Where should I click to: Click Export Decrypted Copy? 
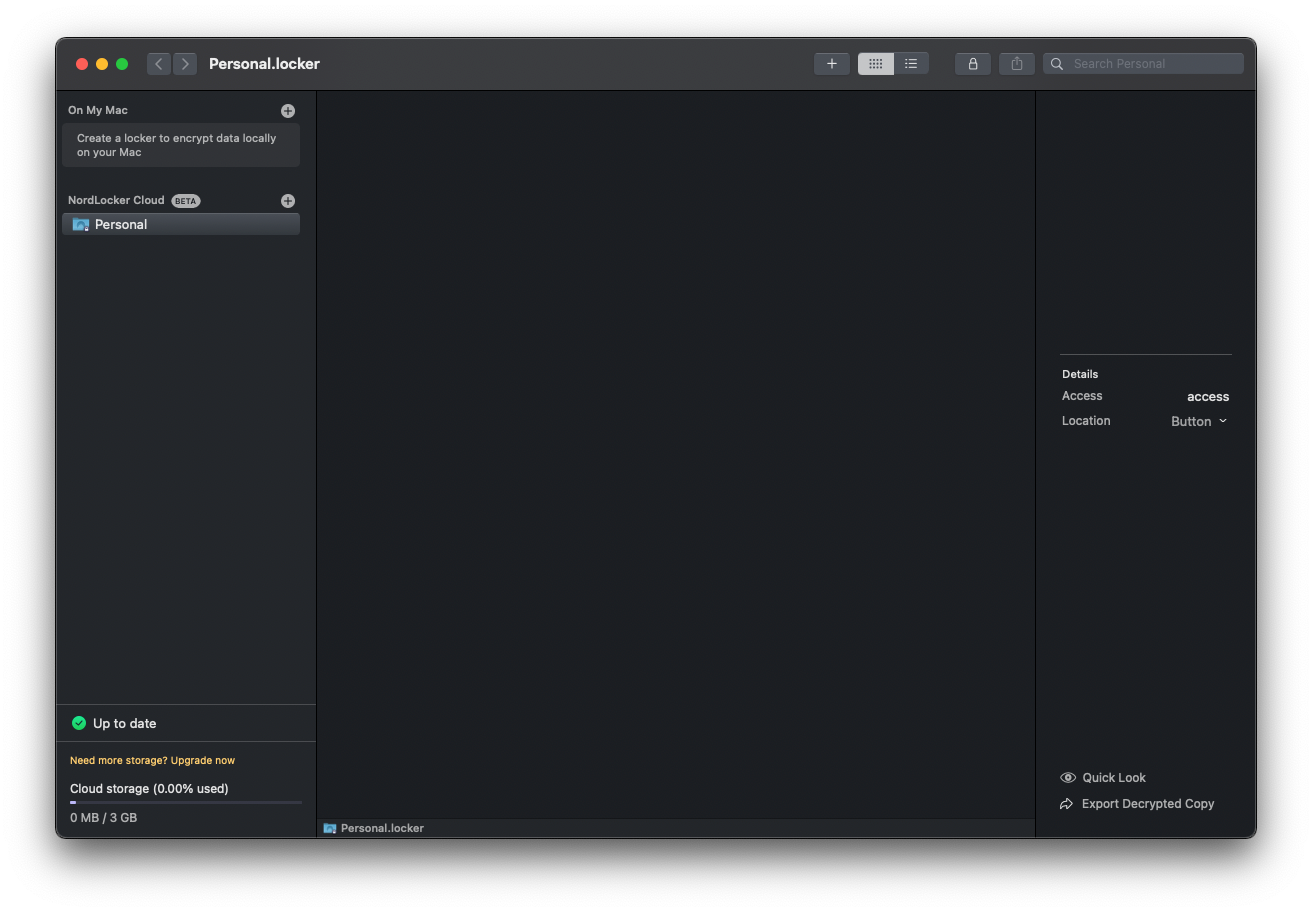[x=1137, y=804]
